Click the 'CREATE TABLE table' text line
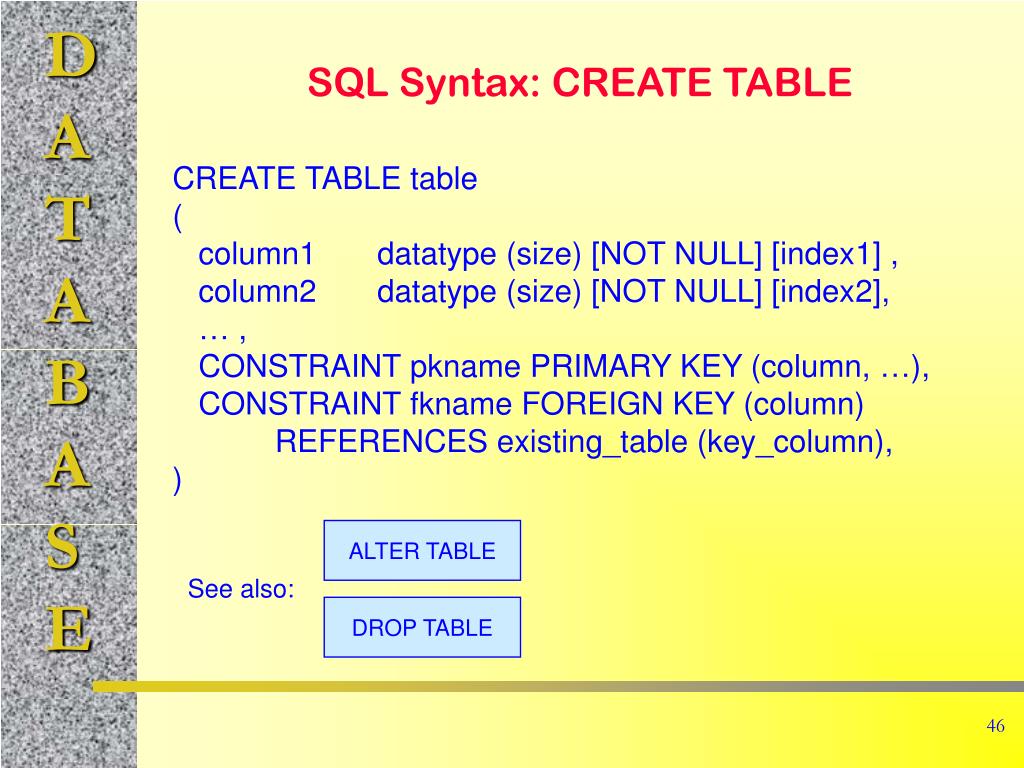 [x=325, y=180]
